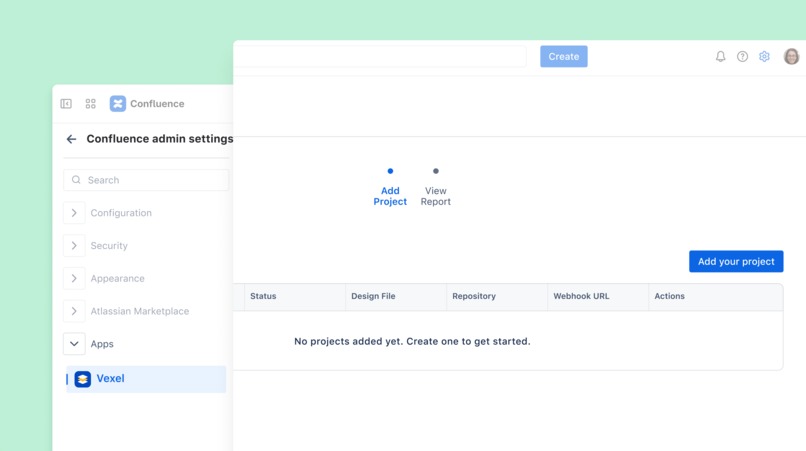Expand the Security section

[74, 246]
